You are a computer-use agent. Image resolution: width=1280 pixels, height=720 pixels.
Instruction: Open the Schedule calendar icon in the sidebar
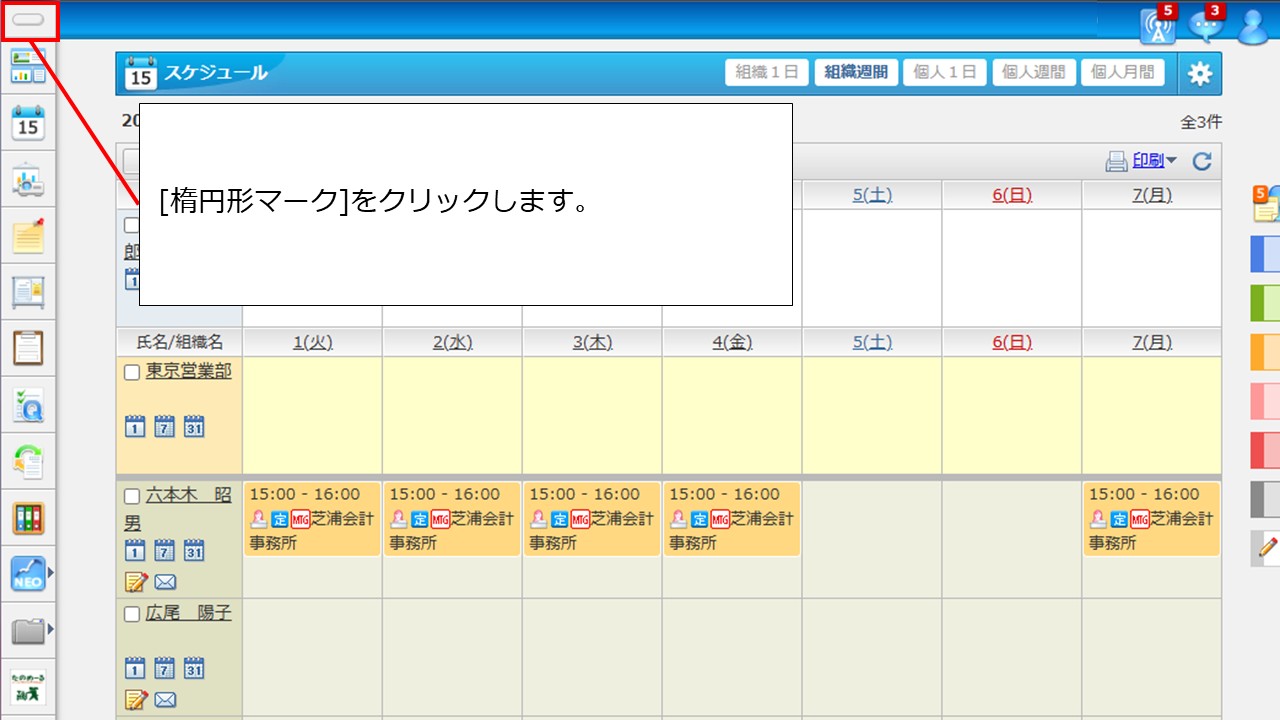click(x=28, y=123)
